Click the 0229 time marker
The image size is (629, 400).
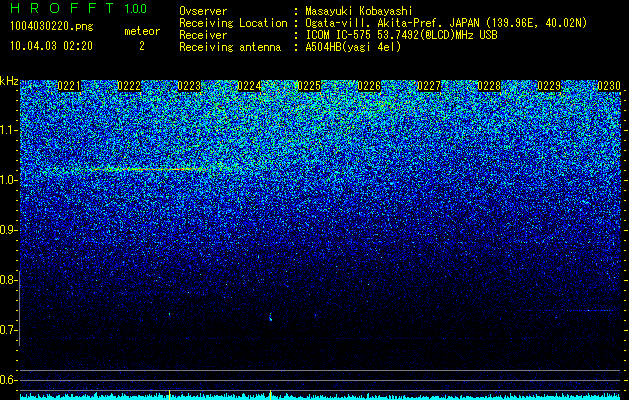[x=549, y=86]
